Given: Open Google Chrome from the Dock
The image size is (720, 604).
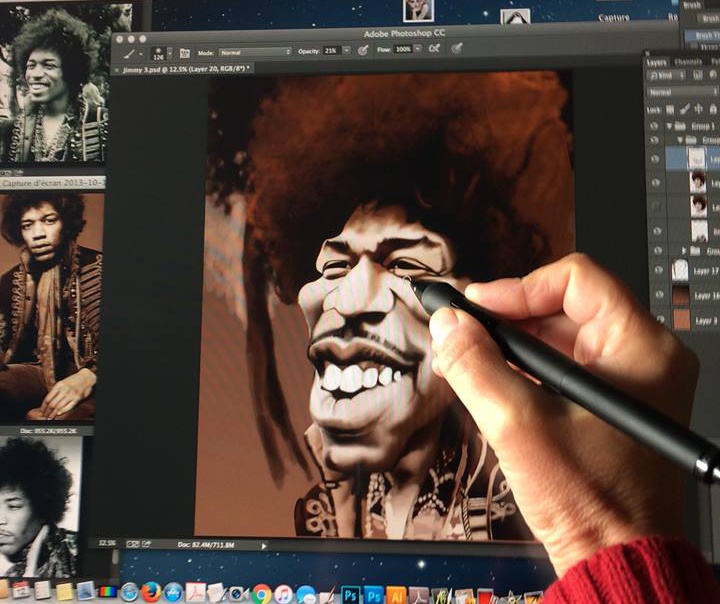Looking at the screenshot, I should point(261,594).
